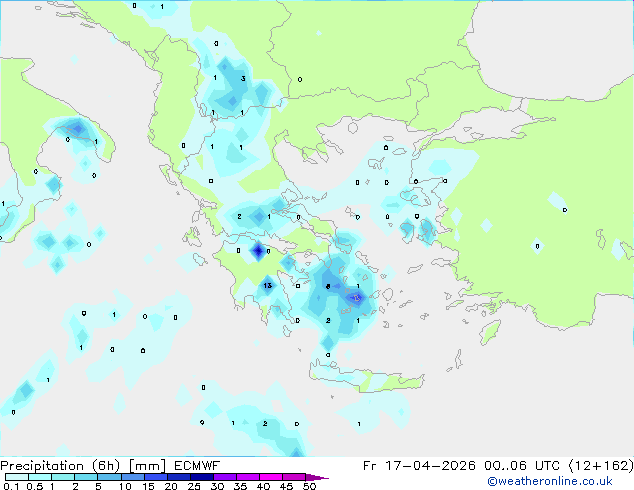Click the 5–10 mm legend swatch
This screenshot has width=634, height=490.
[110, 477]
